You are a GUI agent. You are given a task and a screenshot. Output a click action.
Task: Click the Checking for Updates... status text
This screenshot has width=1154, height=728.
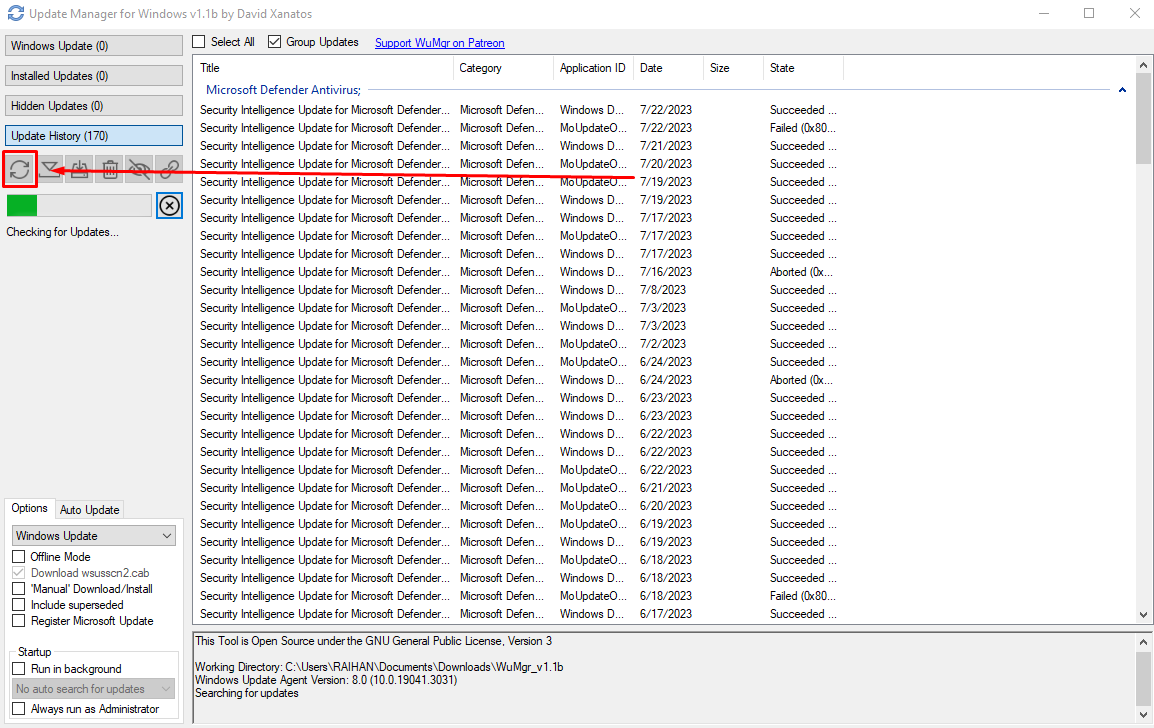click(63, 232)
